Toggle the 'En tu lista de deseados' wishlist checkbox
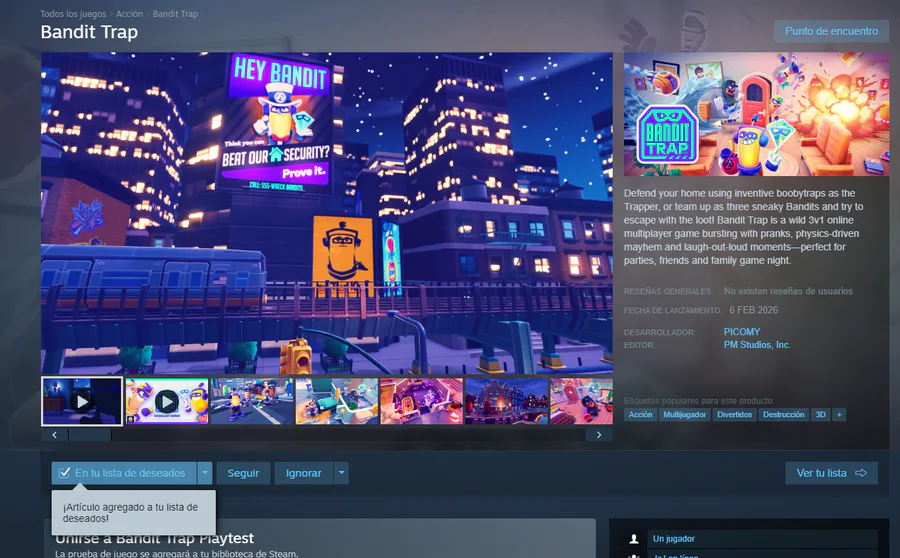The image size is (900, 558). [64, 473]
